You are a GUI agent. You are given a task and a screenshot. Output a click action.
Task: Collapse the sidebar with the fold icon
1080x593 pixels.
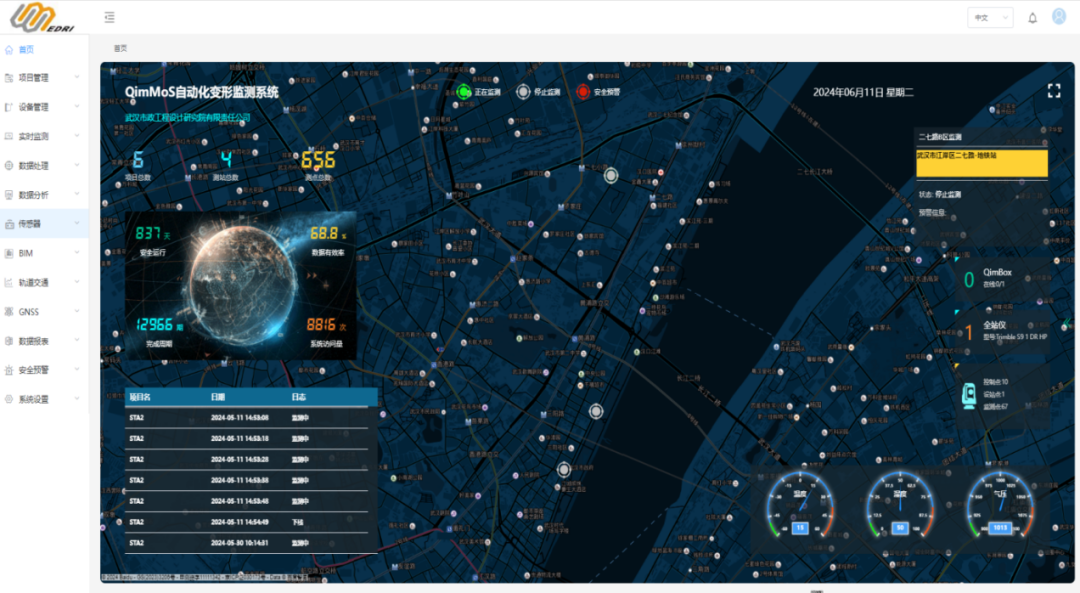point(109,18)
